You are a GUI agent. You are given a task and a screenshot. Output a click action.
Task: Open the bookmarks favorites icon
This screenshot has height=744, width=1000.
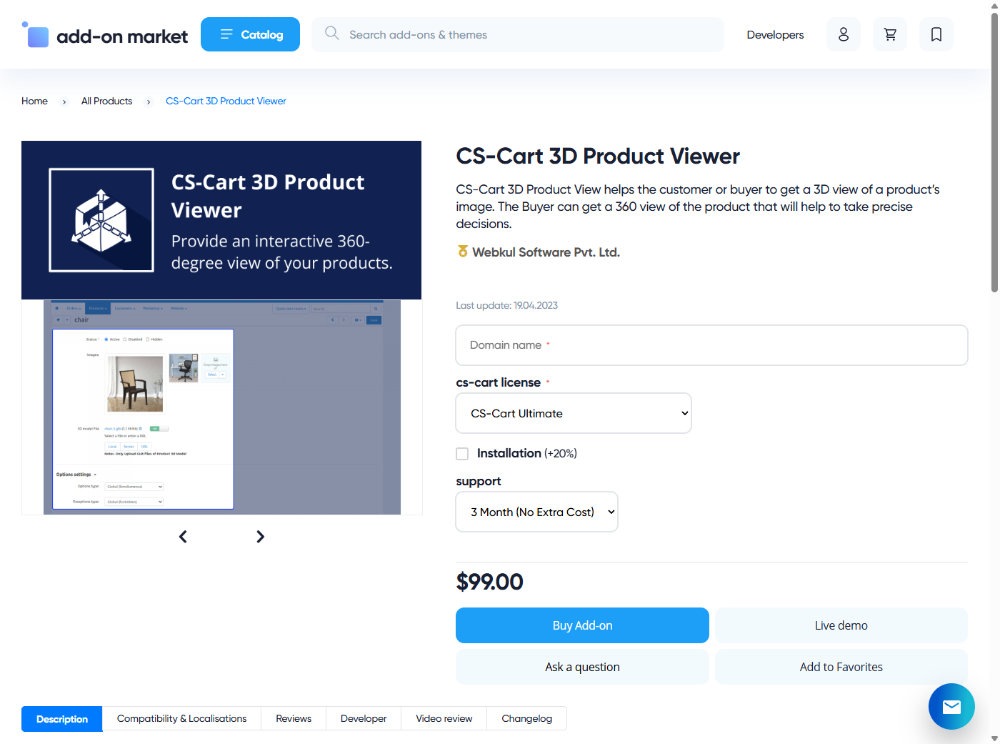[936, 35]
